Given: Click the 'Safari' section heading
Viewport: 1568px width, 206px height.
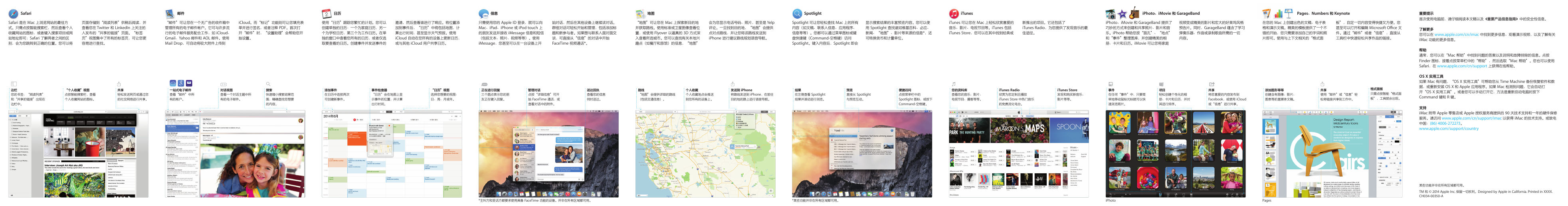Looking at the screenshot, I should [26, 14].
